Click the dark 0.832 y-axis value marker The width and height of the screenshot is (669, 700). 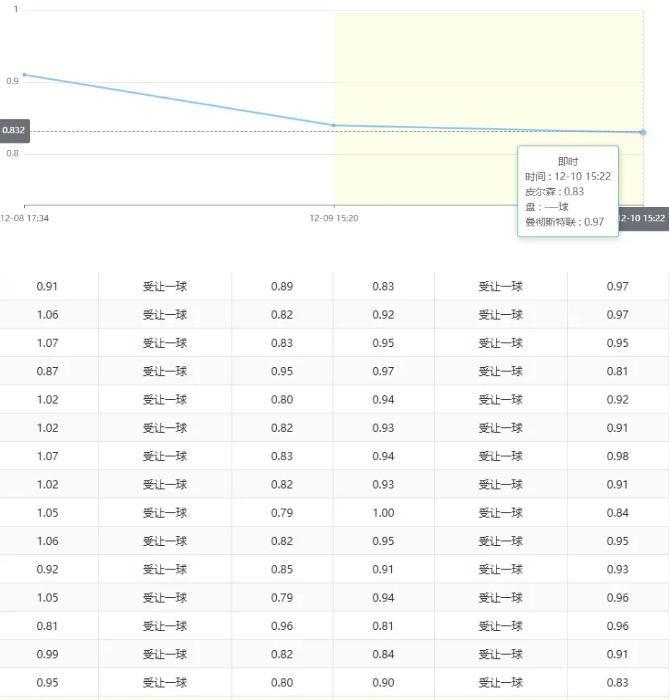coord(15,131)
